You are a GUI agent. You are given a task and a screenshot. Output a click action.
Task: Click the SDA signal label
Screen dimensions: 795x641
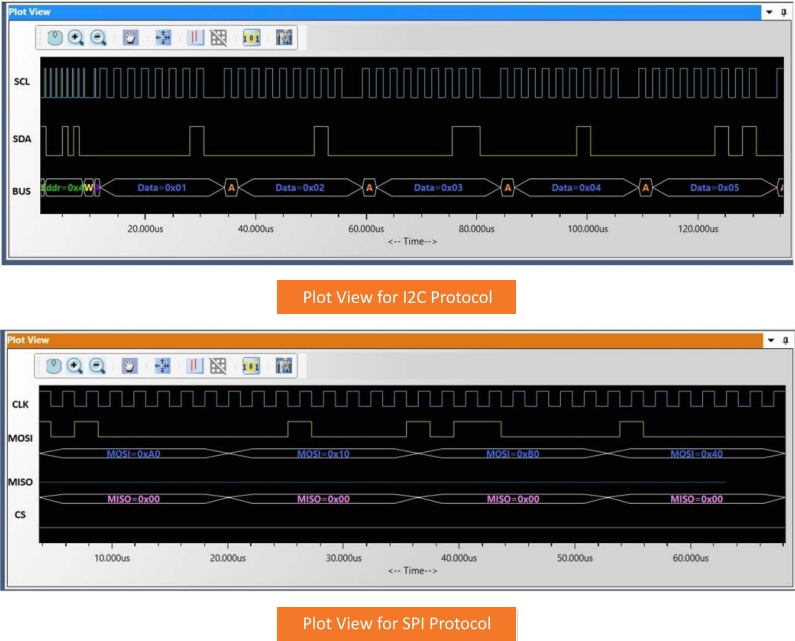pyautogui.click(x=22, y=138)
